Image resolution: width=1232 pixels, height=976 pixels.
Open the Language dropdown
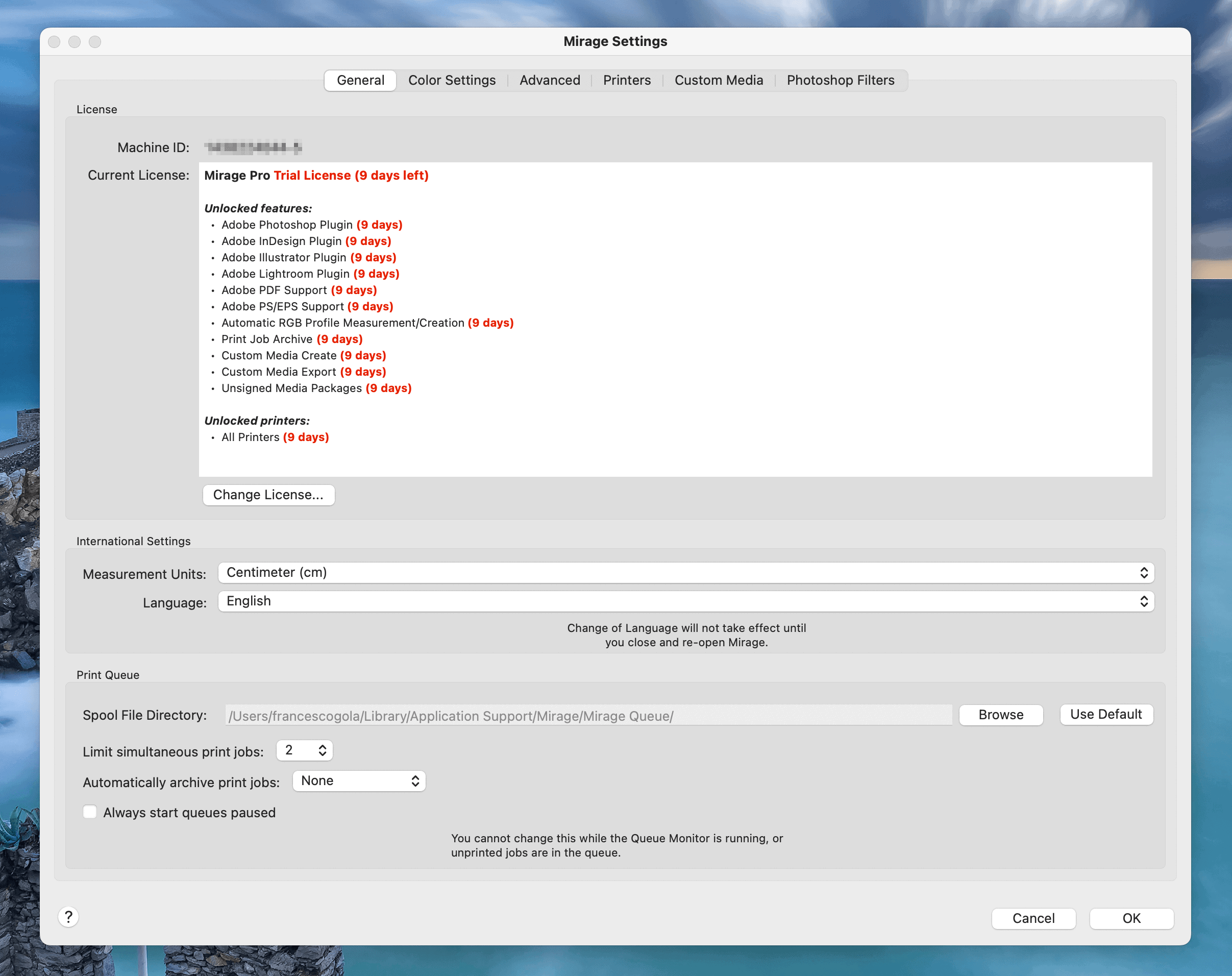[686, 601]
